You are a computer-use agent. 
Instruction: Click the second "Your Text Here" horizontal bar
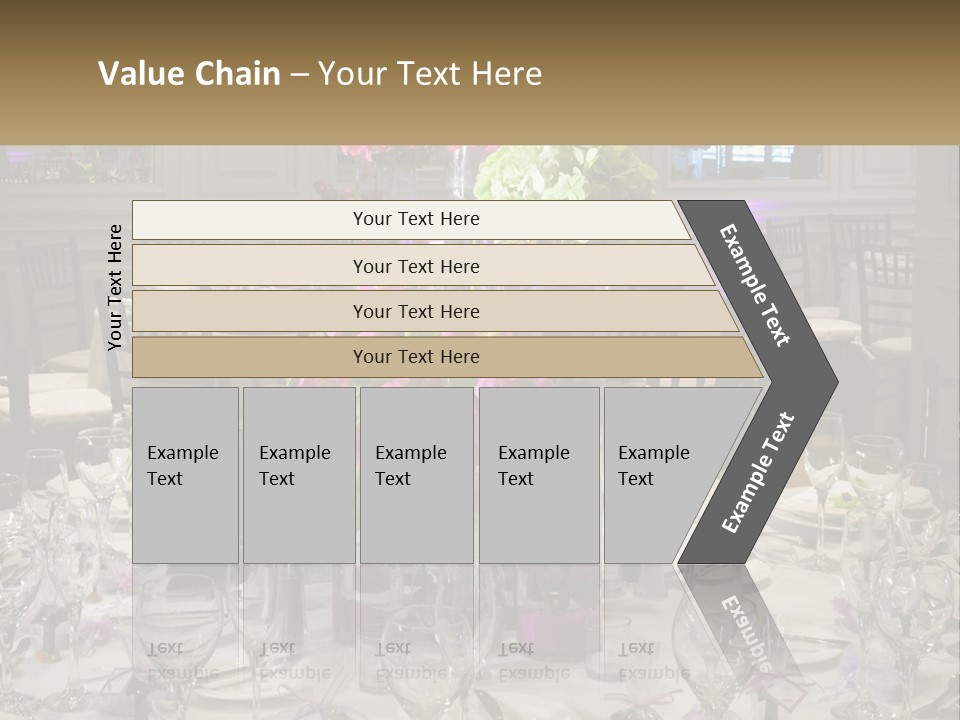coord(416,266)
